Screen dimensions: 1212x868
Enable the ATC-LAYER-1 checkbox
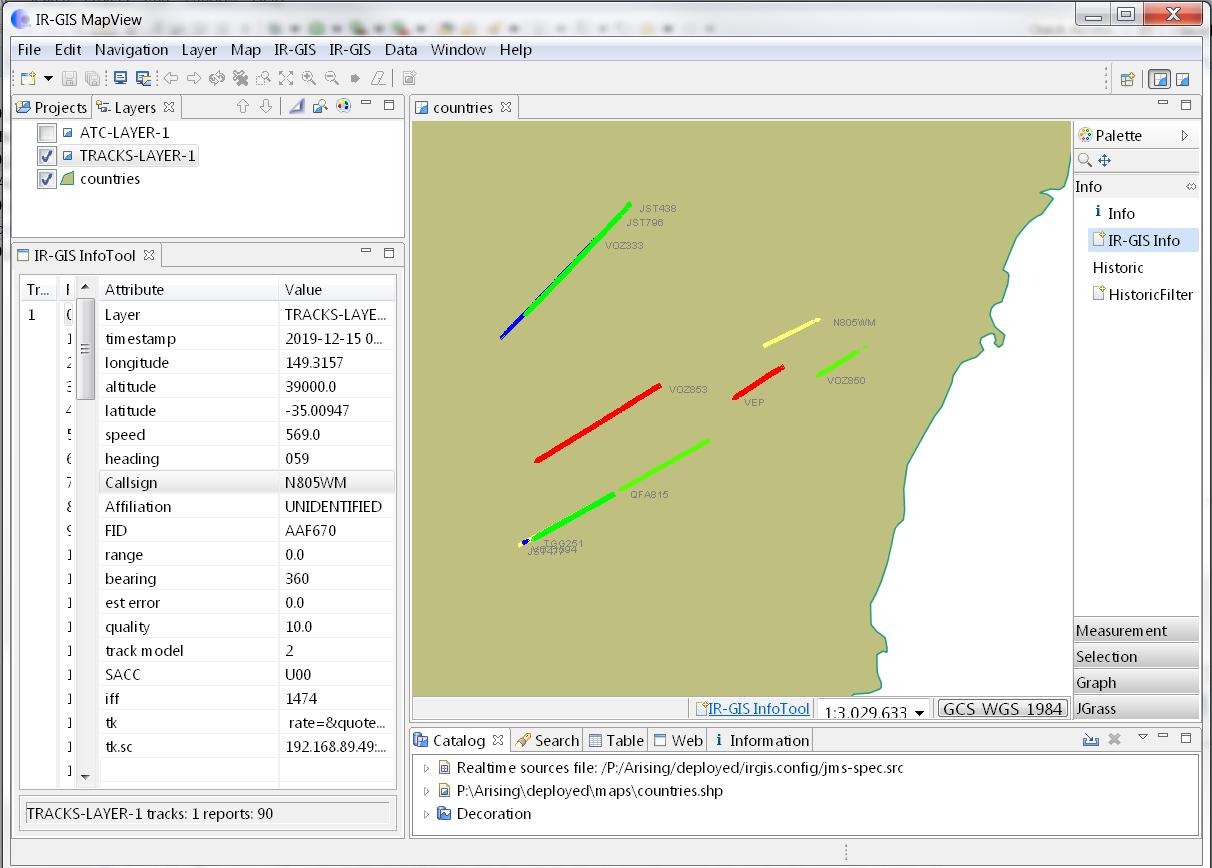(x=47, y=133)
